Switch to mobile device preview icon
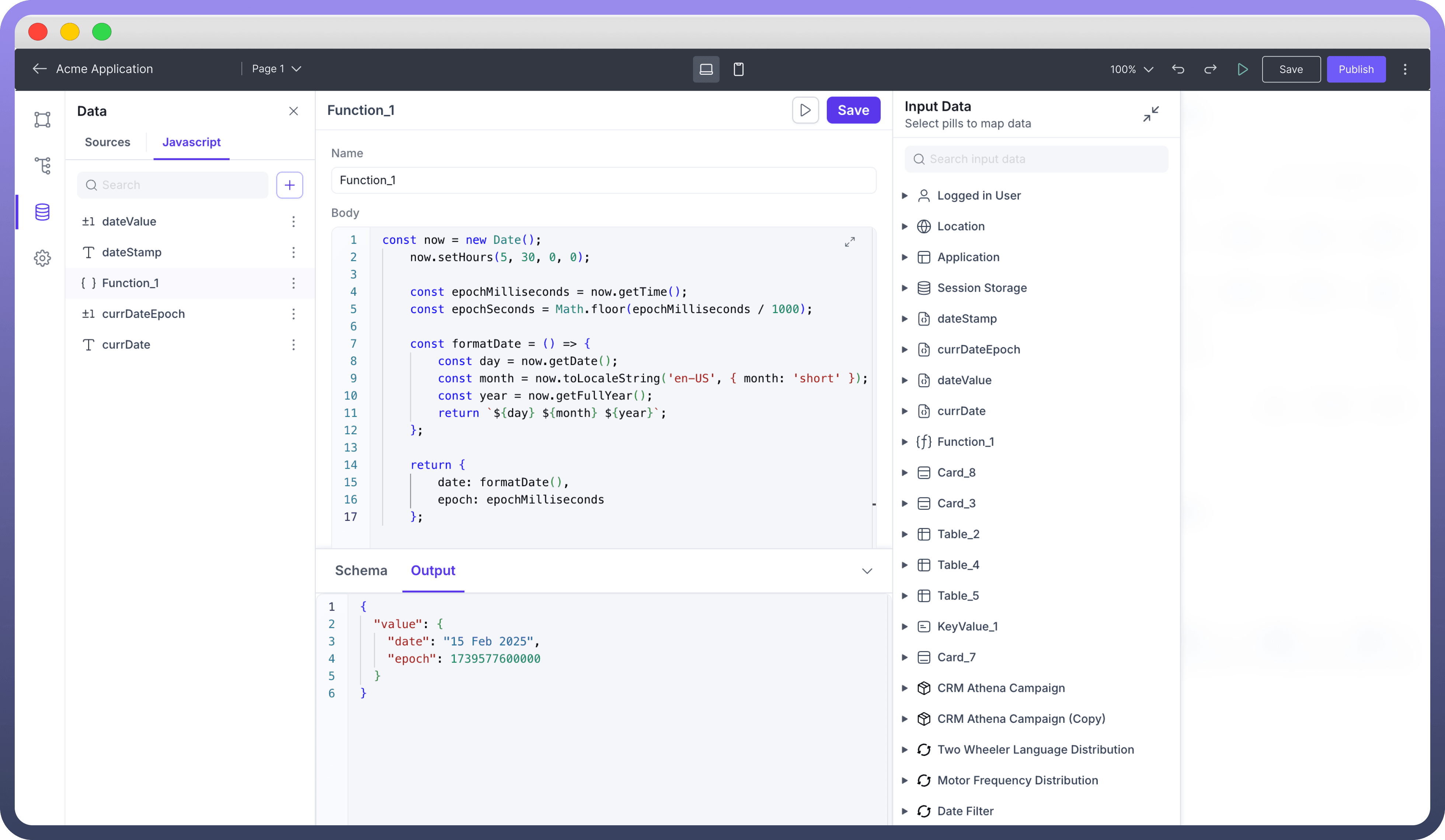 (x=739, y=69)
